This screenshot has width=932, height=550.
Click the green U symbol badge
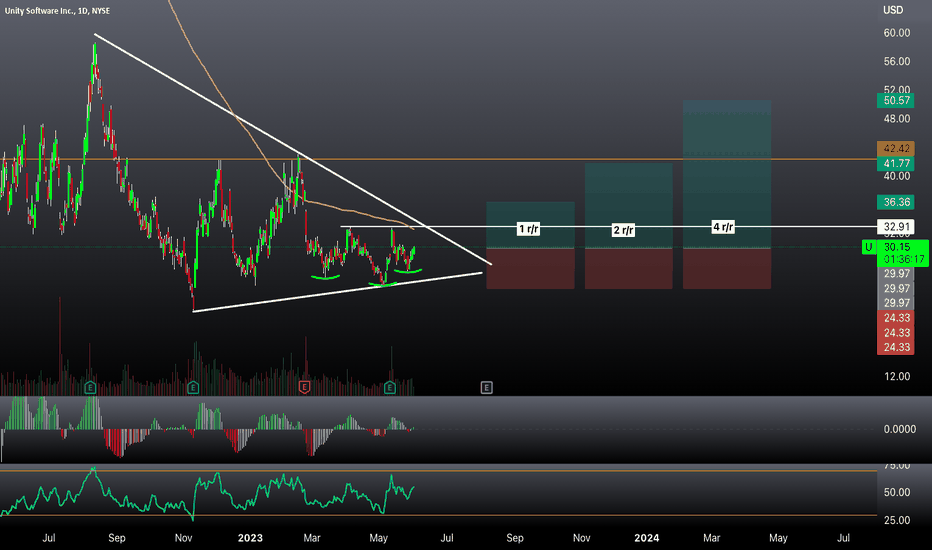click(x=868, y=247)
